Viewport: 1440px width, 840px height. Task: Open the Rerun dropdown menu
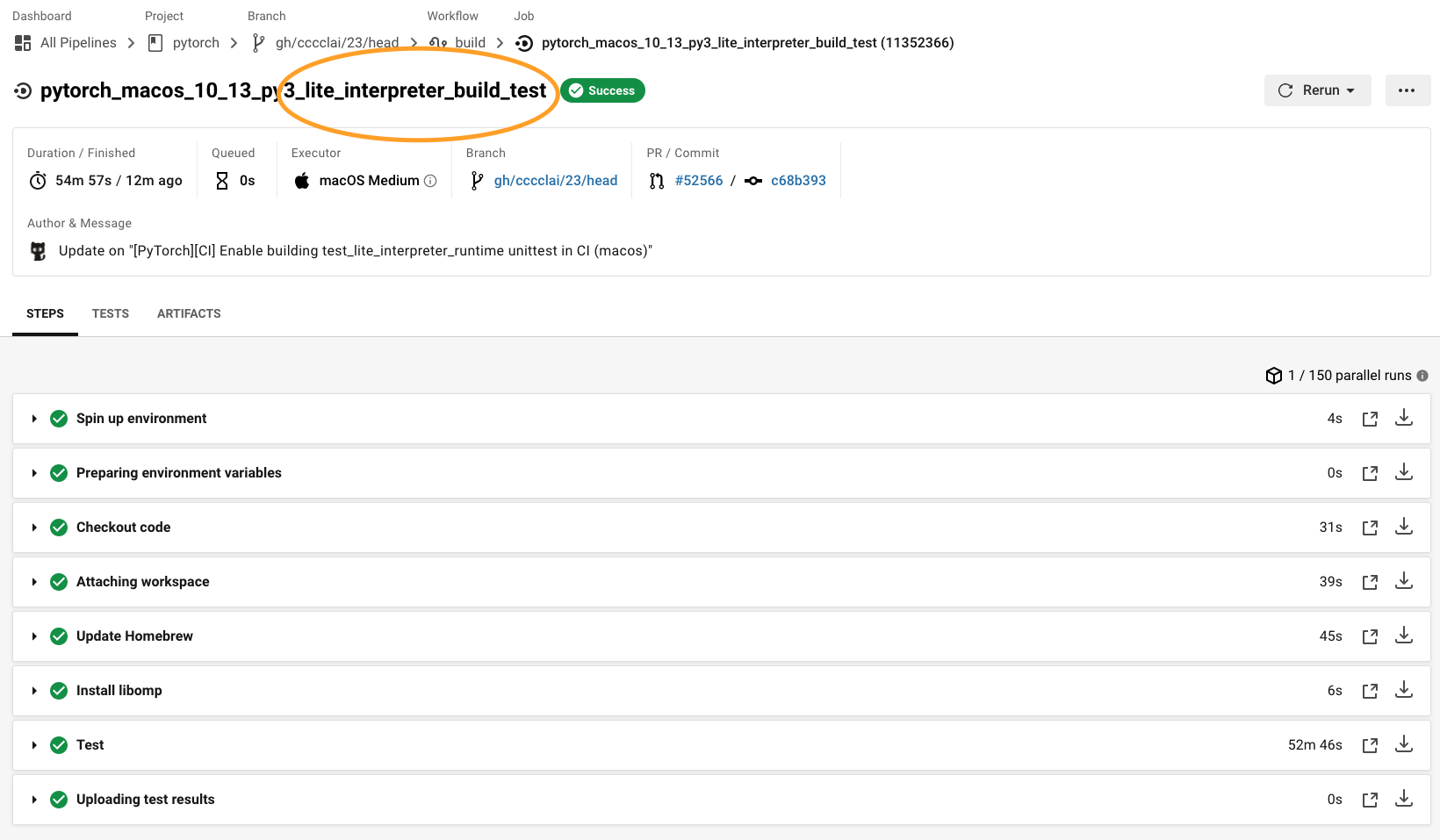(x=1317, y=90)
